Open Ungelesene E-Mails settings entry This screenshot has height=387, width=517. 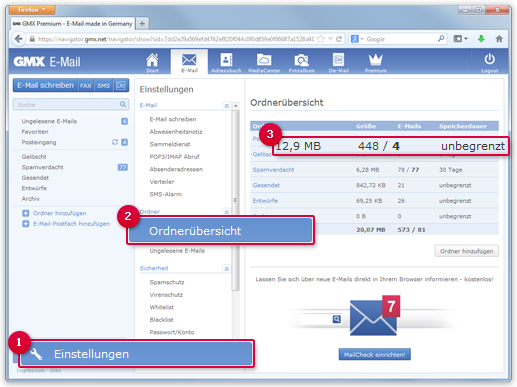(x=177, y=251)
